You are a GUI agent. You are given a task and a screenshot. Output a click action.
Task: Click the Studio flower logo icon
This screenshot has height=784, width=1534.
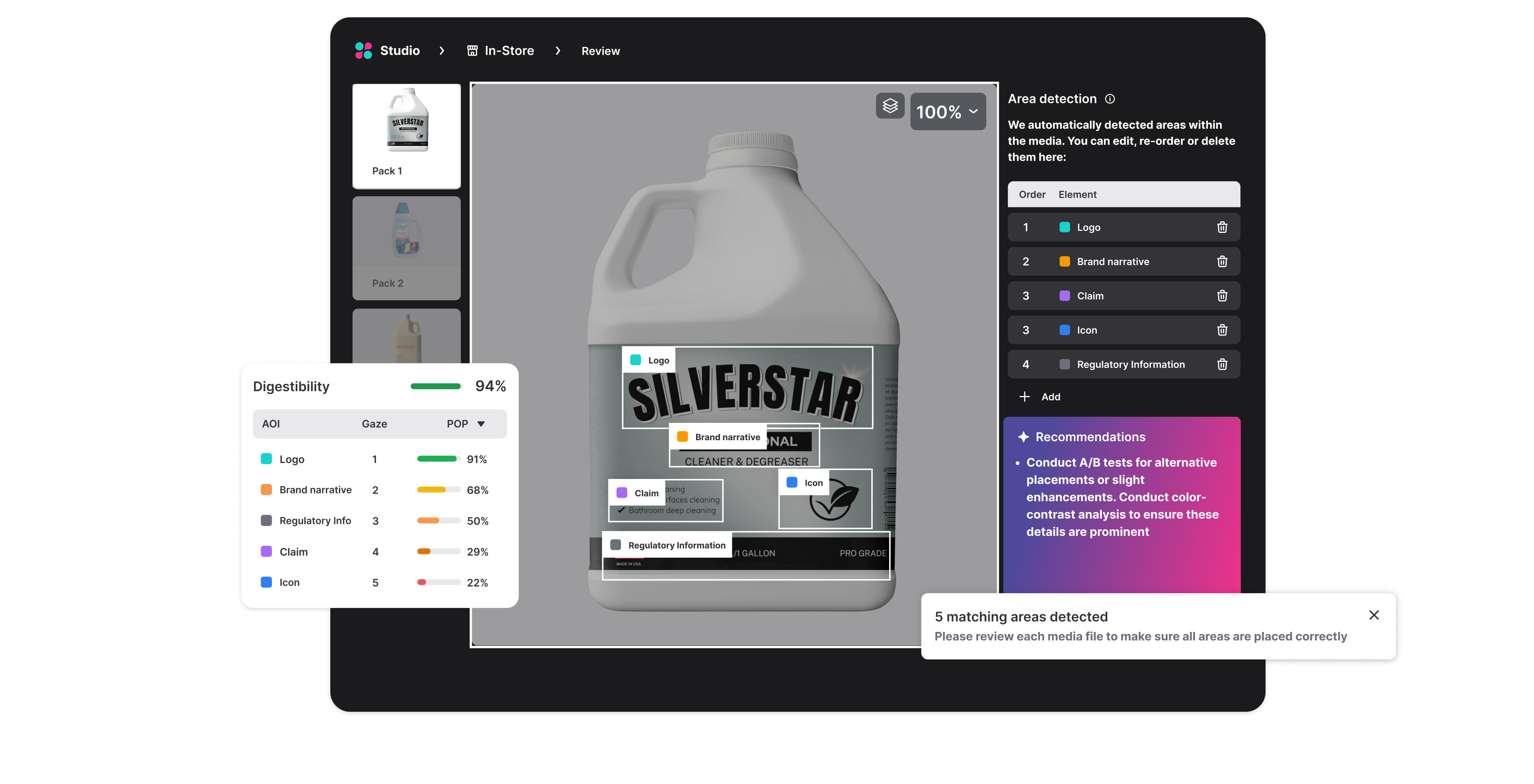point(363,51)
